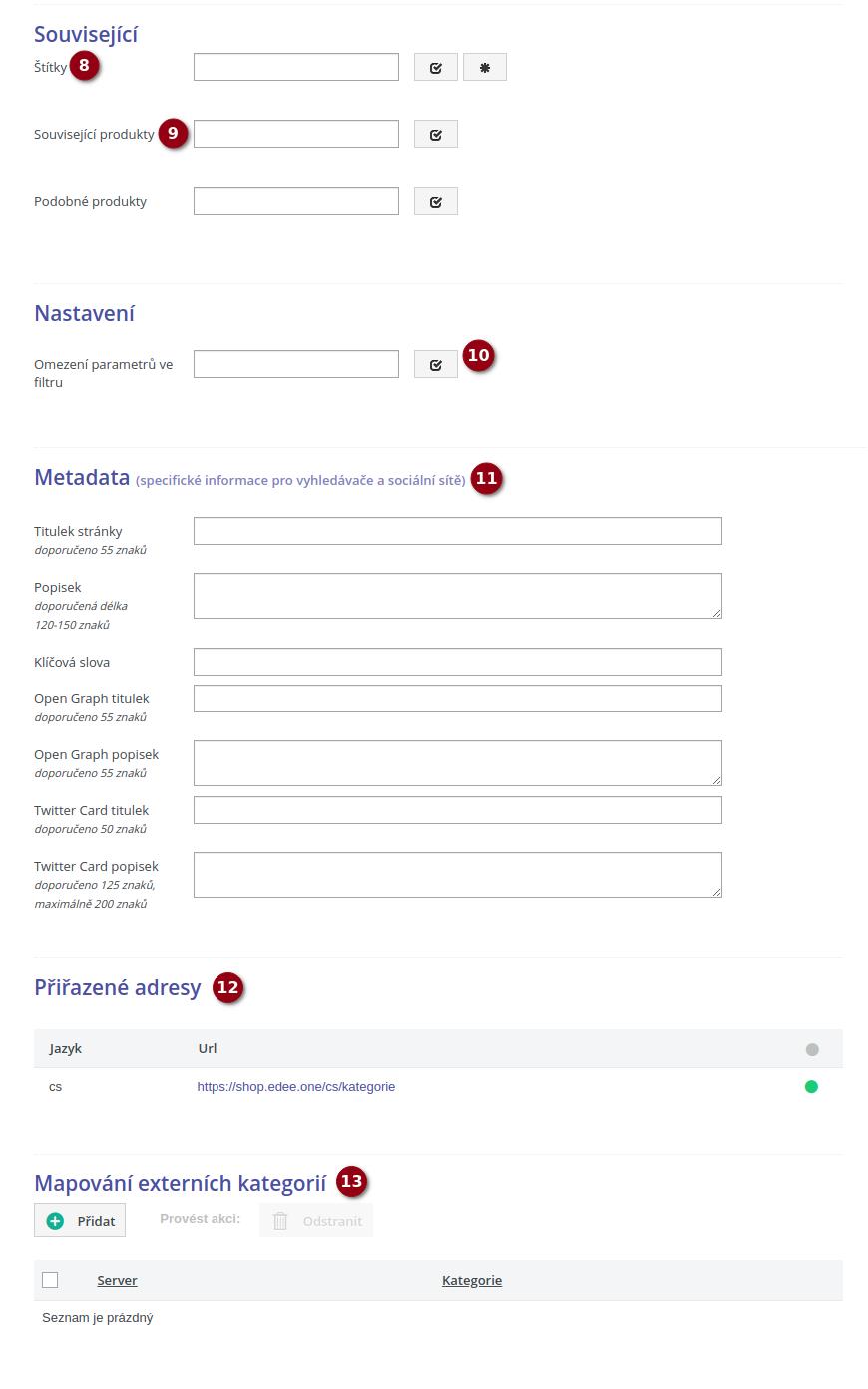The image size is (868, 1389).
Task: Click the trash icon for Odstranit
Action: coord(281,1221)
